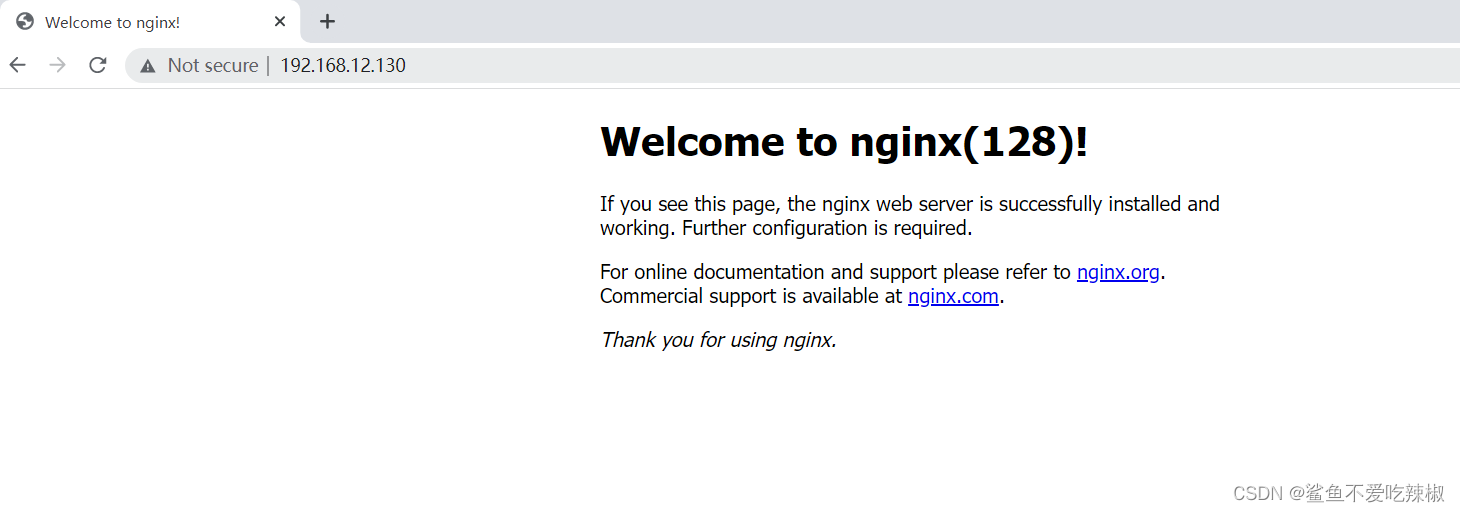The width and height of the screenshot is (1460, 512).
Task: Click the forward navigation arrow
Action: point(58,65)
